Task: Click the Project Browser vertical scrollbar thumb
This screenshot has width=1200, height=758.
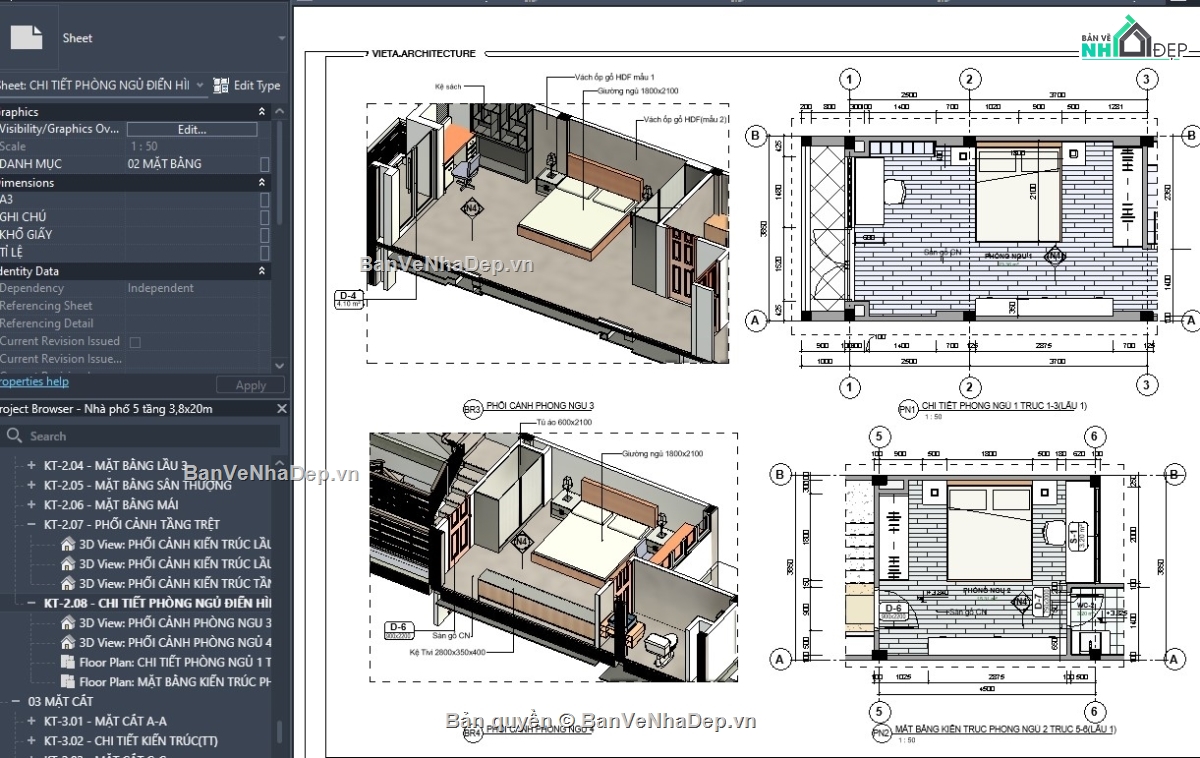Action: coord(280,734)
